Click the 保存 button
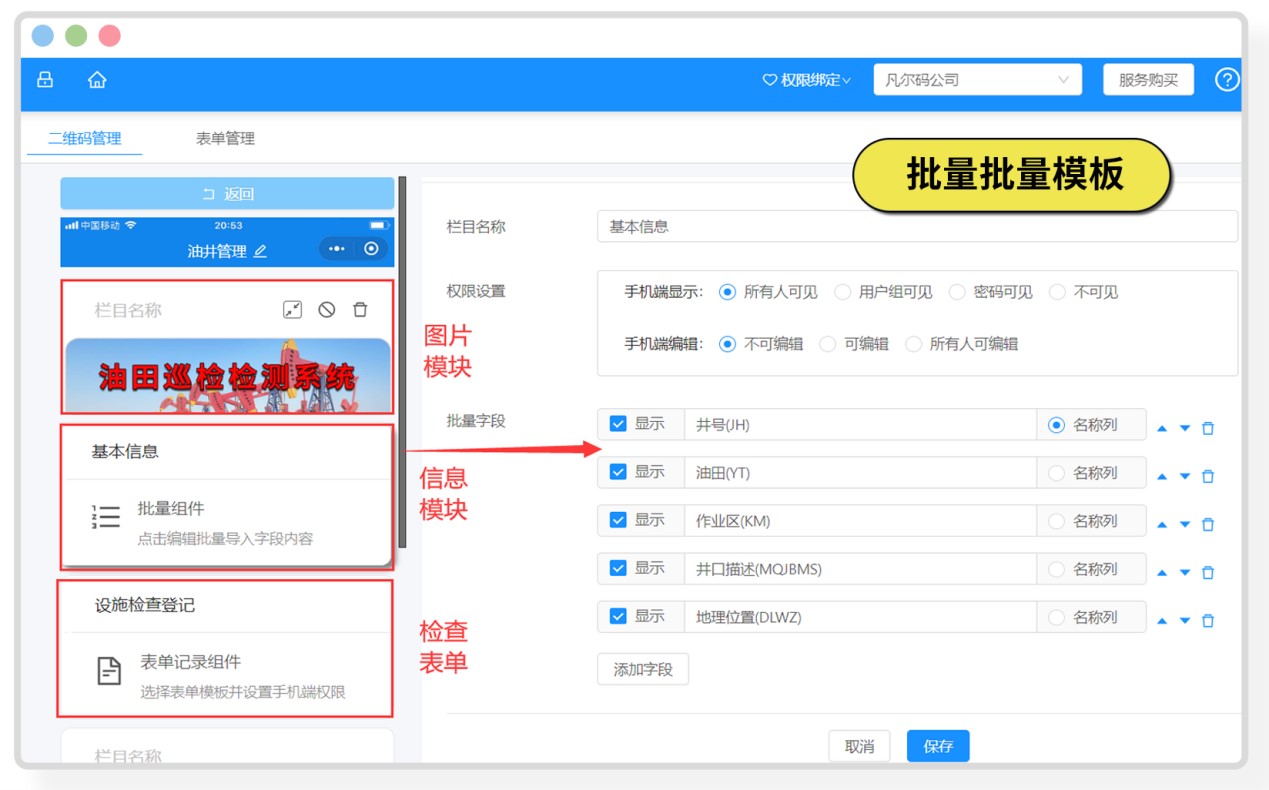 tap(937, 746)
